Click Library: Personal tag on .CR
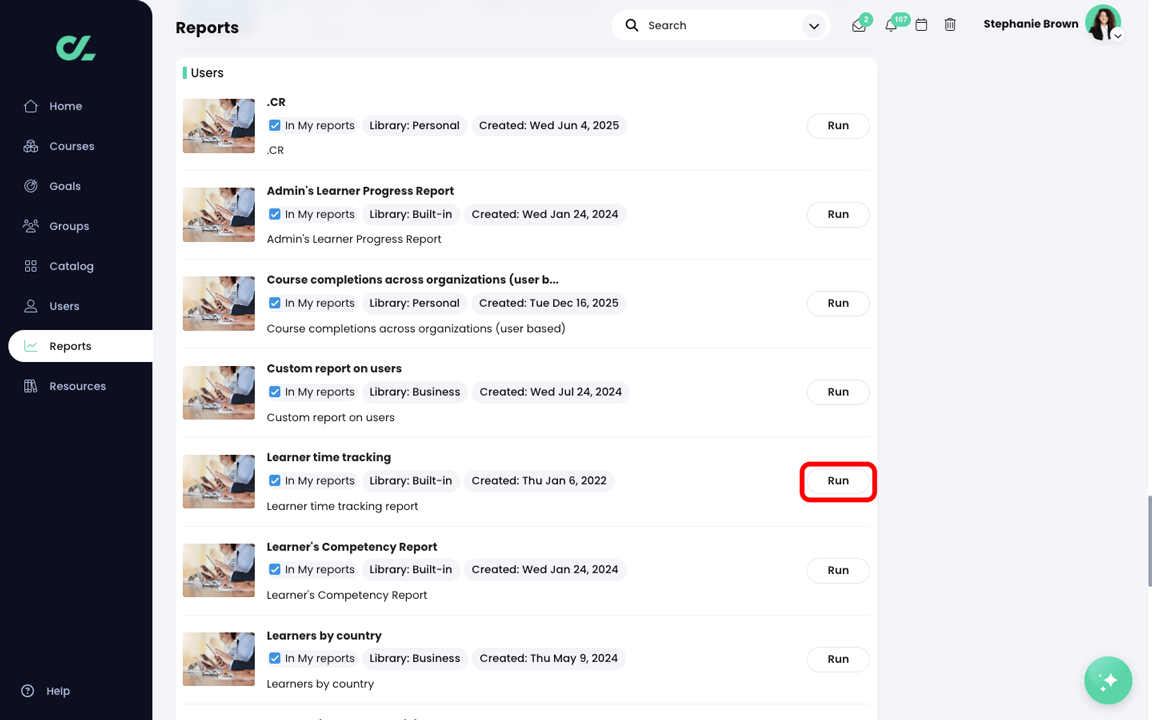 tap(414, 126)
